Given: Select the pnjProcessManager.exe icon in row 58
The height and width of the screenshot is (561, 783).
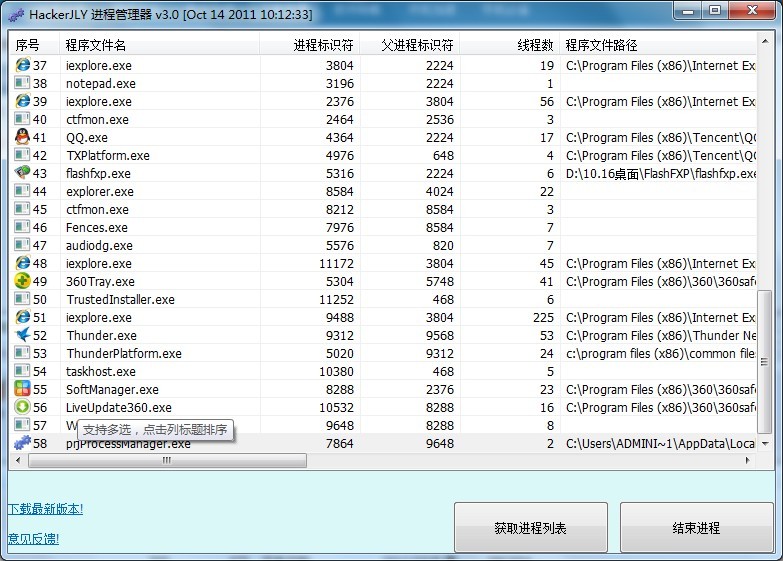Looking at the screenshot, I should 22,443.
